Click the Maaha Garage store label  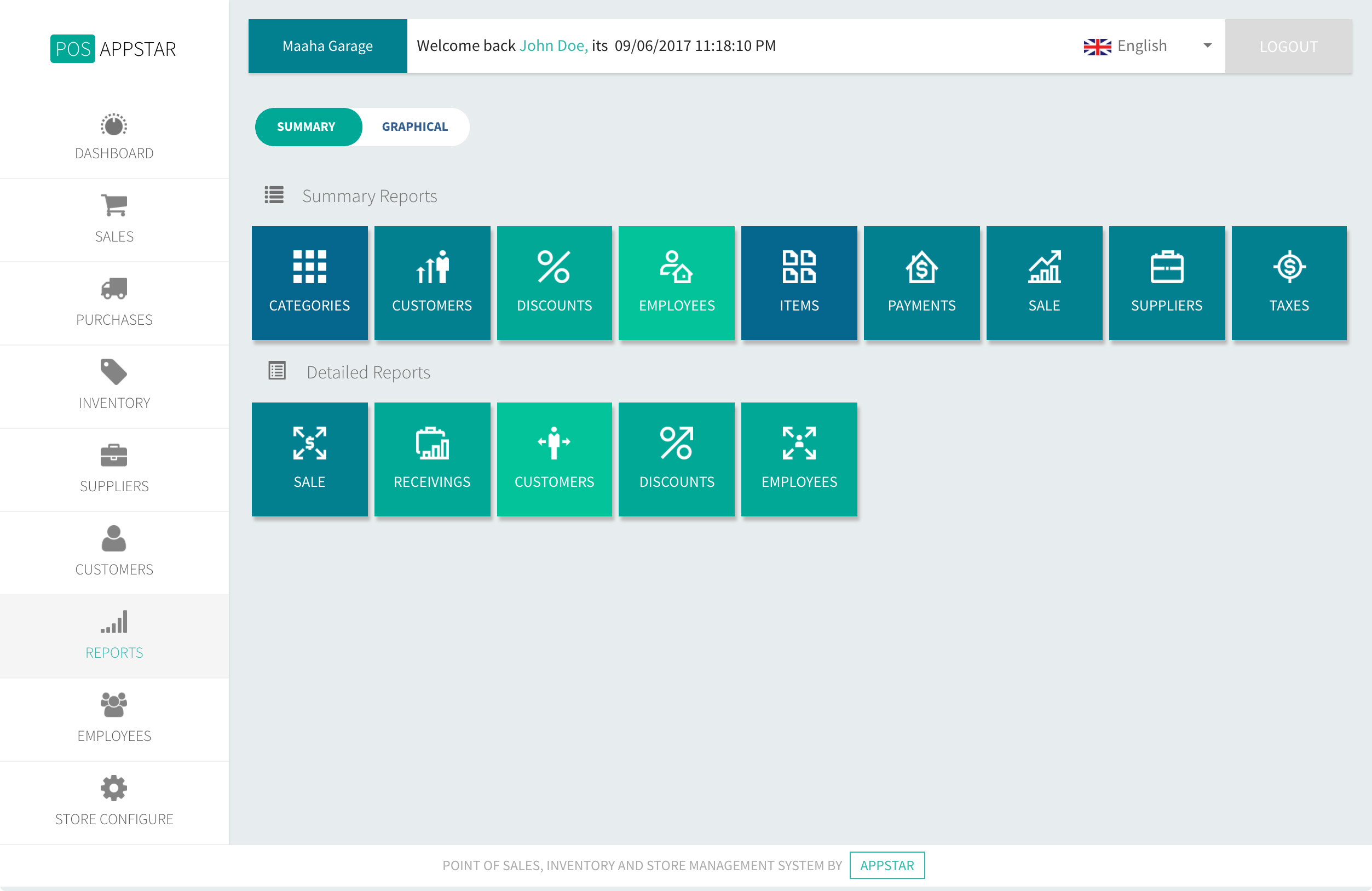(327, 46)
